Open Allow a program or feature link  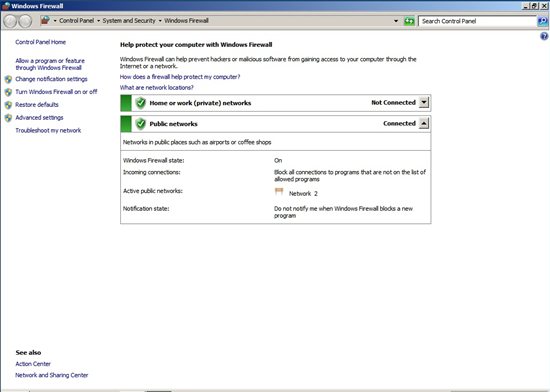50,64
